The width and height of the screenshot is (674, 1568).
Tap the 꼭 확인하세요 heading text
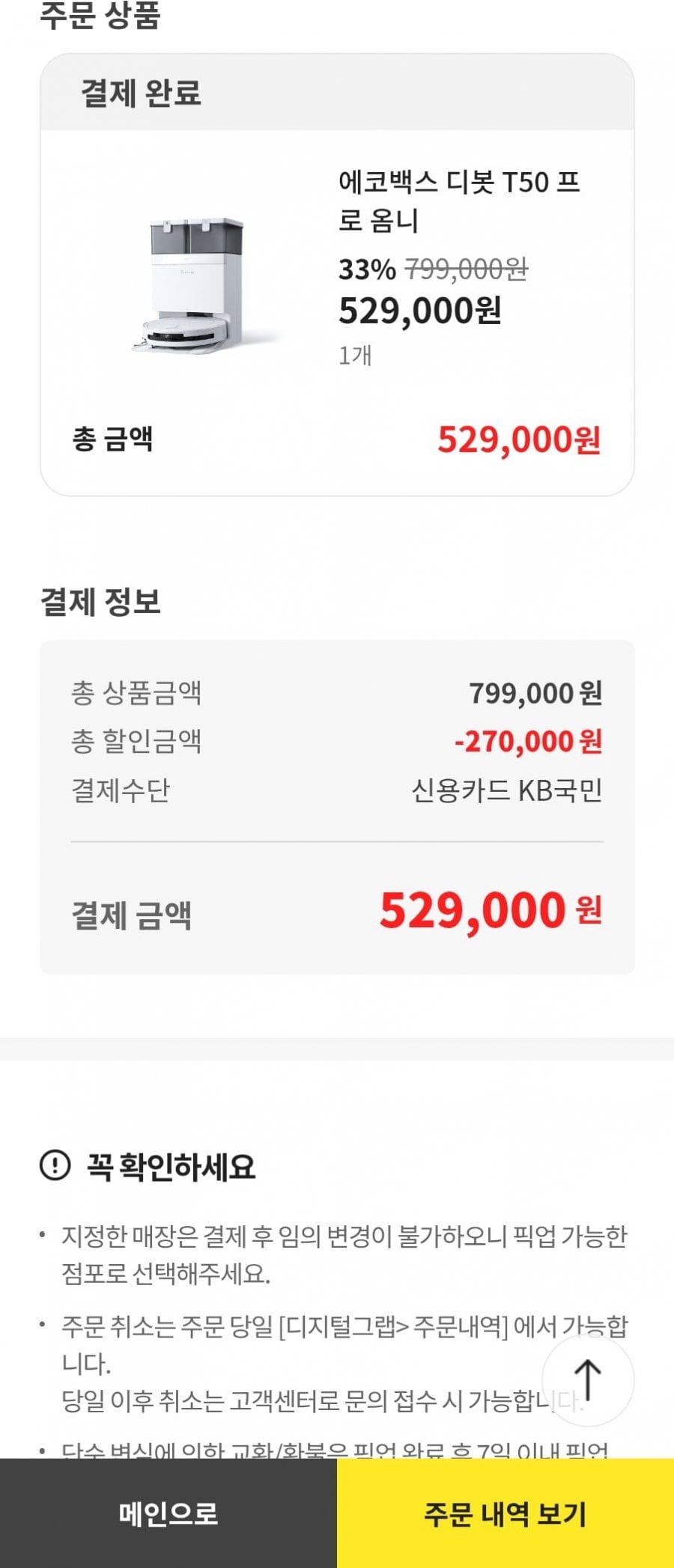(x=171, y=1166)
